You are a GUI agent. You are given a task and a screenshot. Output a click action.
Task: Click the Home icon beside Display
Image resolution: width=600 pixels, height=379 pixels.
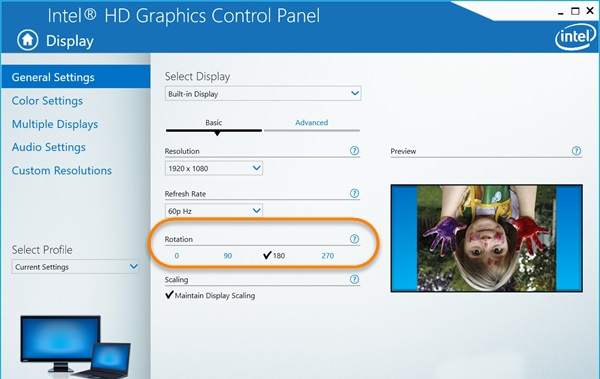28,40
